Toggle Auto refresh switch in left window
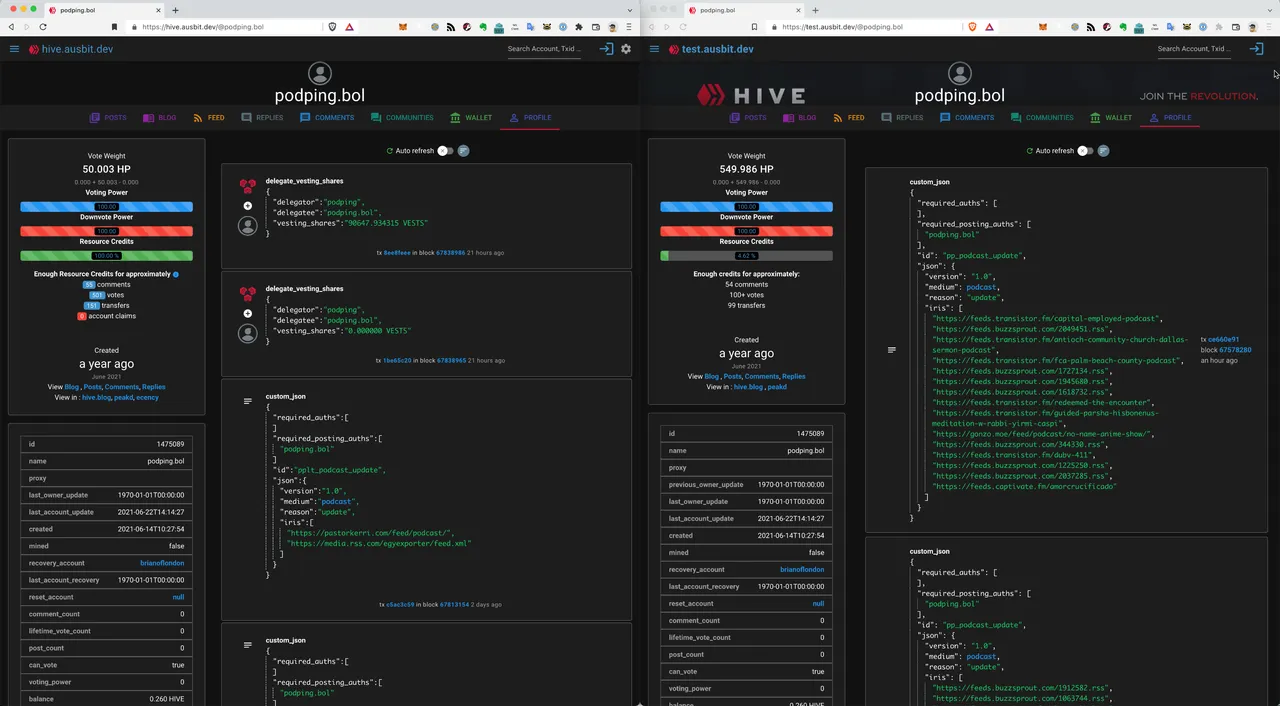Screen dimensions: 1280x706 [445, 151]
